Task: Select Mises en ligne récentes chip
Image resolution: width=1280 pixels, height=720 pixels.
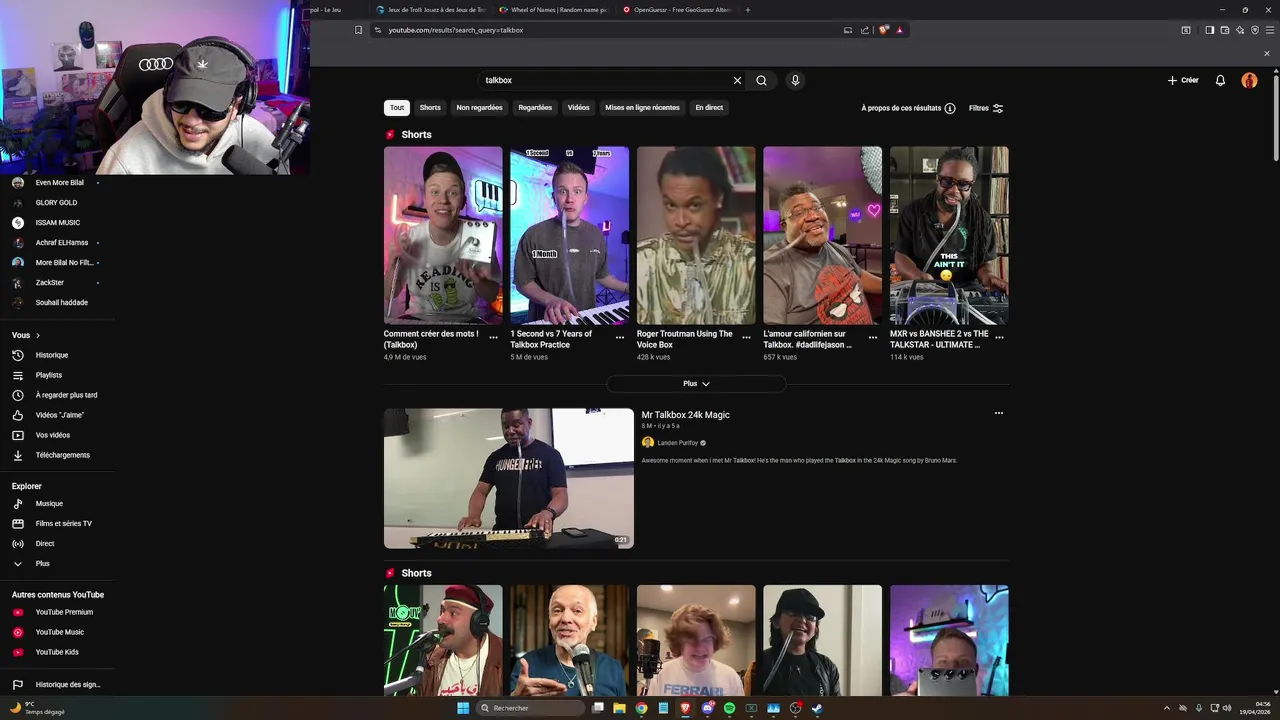Action: pos(642,108)
